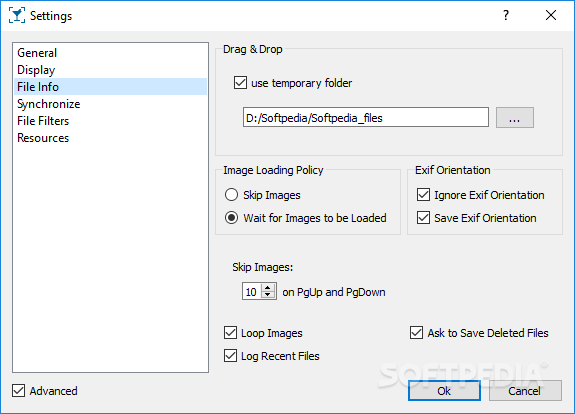Click the help question mark button

coord(506,15)
